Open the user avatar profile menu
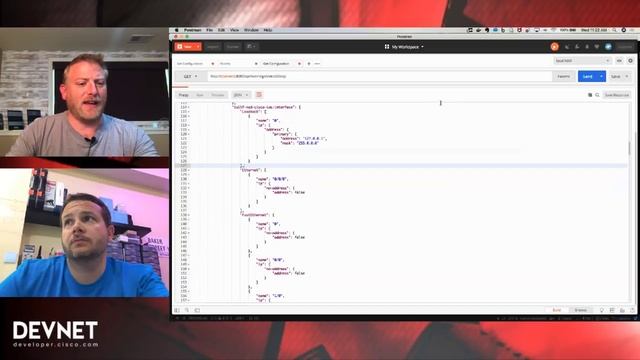 point(608,47)
